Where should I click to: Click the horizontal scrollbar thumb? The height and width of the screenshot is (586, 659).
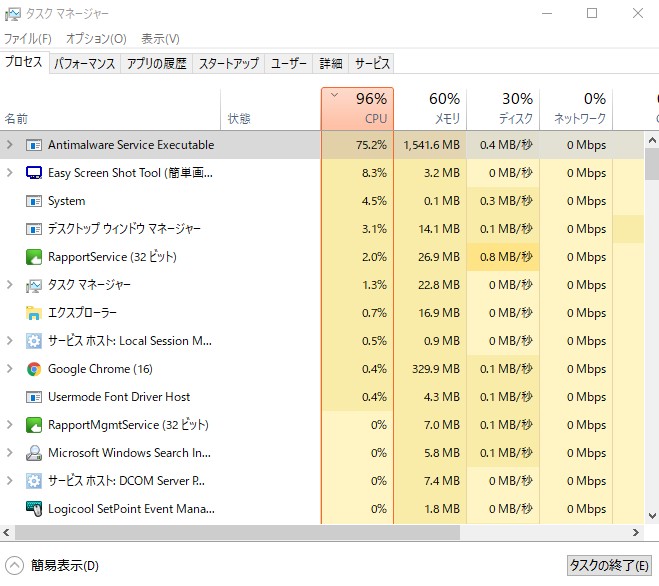[237, 533]
